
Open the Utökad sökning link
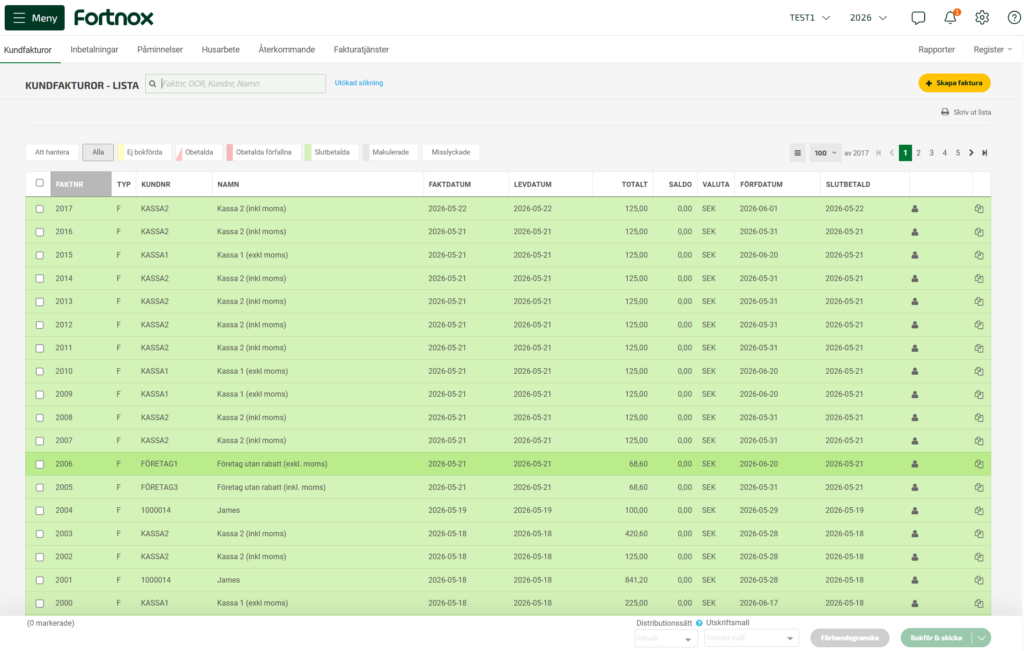click(x=359, y=83)
